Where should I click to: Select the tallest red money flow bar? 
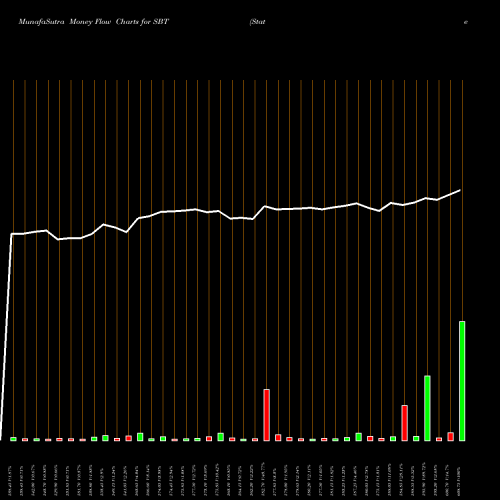tap(266, 415)
